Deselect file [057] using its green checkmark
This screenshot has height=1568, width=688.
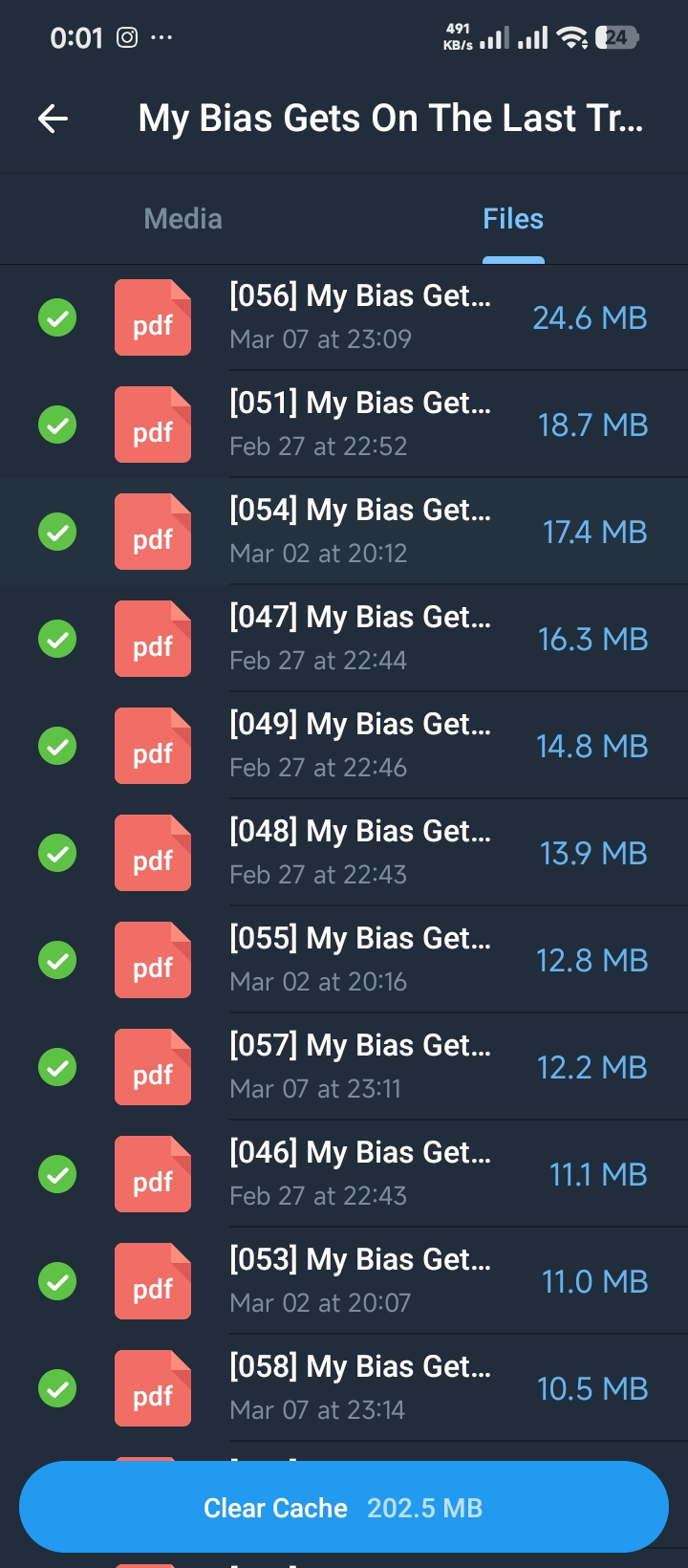click(x=57, y=1067)
